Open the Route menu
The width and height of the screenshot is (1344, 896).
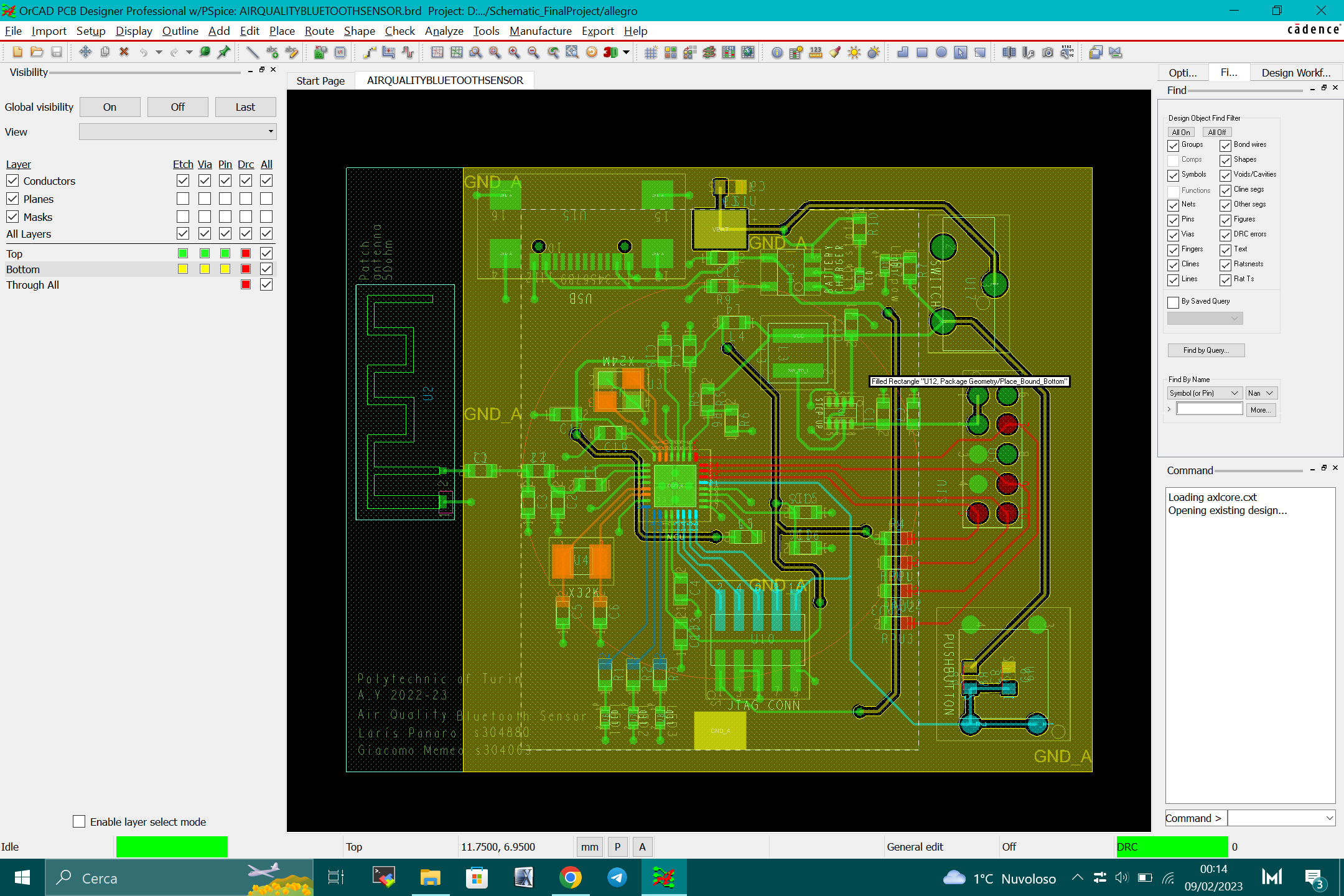click(x=319, y=30)
